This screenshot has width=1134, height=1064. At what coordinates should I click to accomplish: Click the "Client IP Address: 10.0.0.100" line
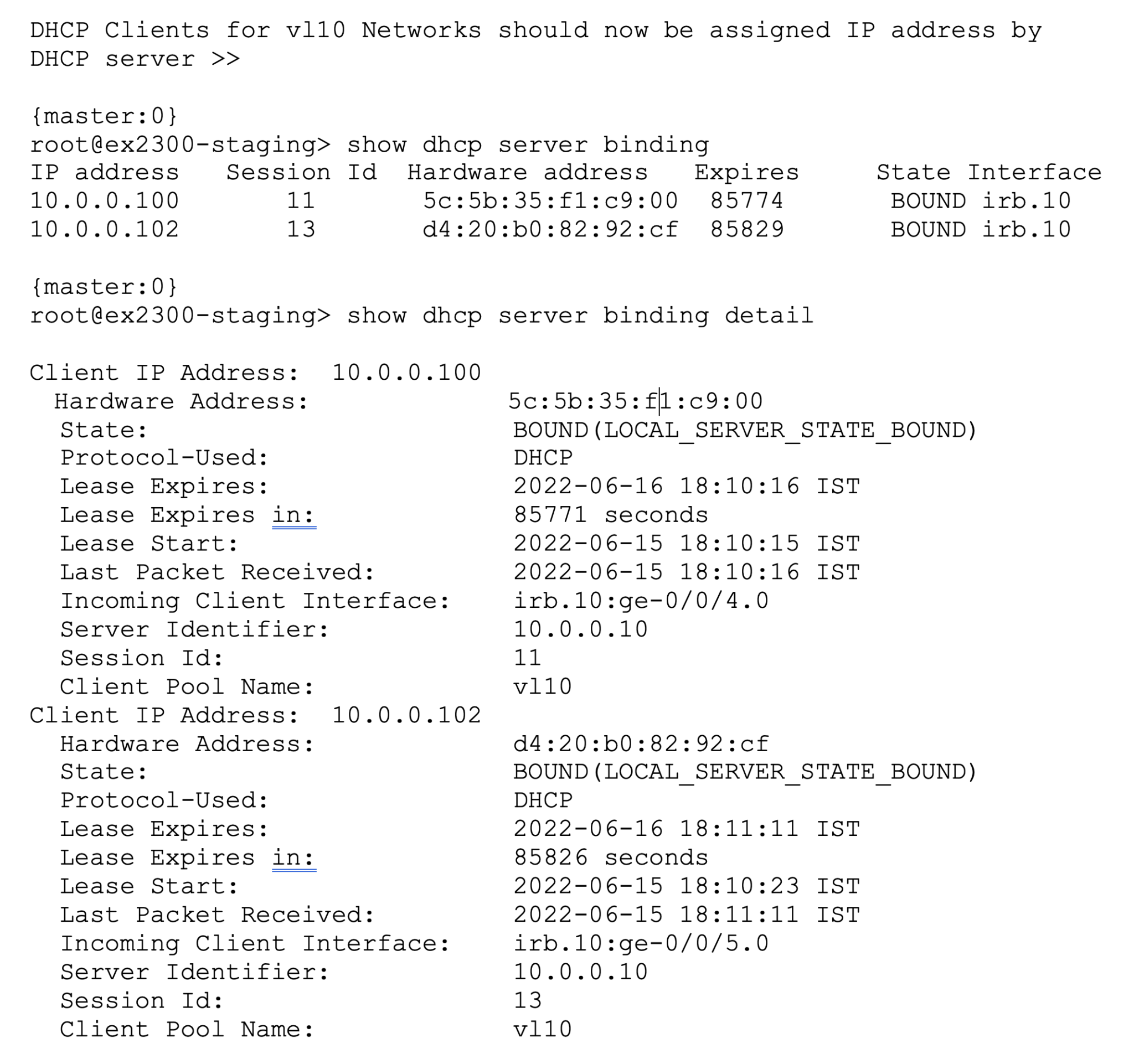pyautogui.click(x=256, y=373)
